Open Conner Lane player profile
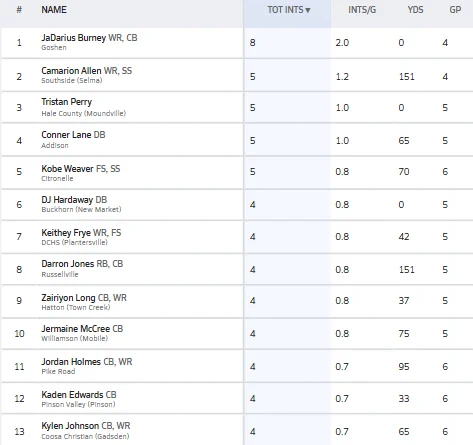The width and height of the screenshot is (473, 445). [x=66, y=135]
